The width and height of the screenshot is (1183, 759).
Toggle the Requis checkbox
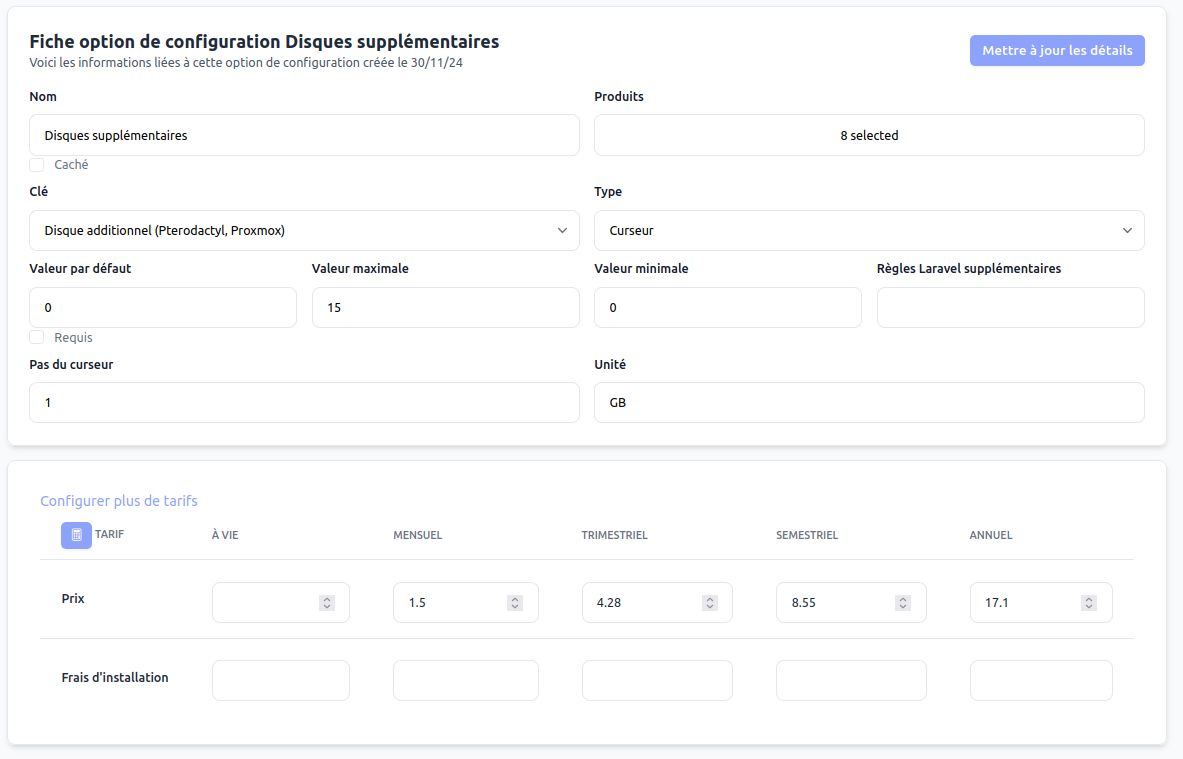point(37,338)
